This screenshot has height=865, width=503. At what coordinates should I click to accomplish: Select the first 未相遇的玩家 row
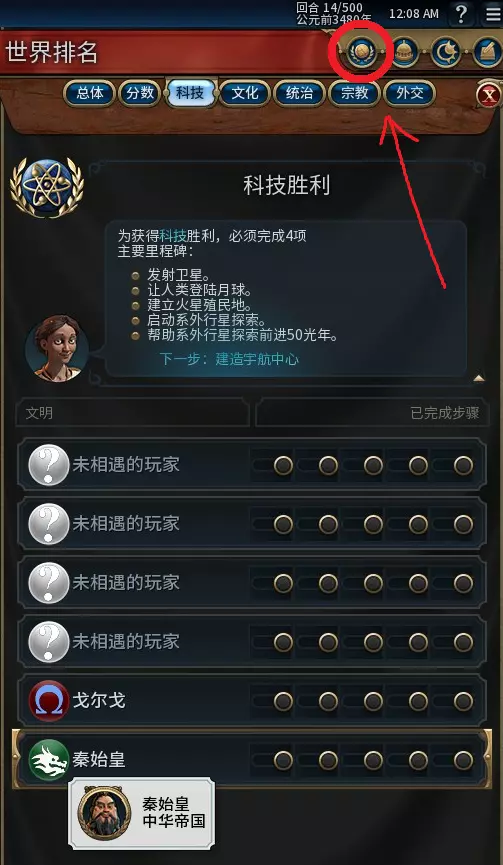pyautogui.click(x=252, y=464)
